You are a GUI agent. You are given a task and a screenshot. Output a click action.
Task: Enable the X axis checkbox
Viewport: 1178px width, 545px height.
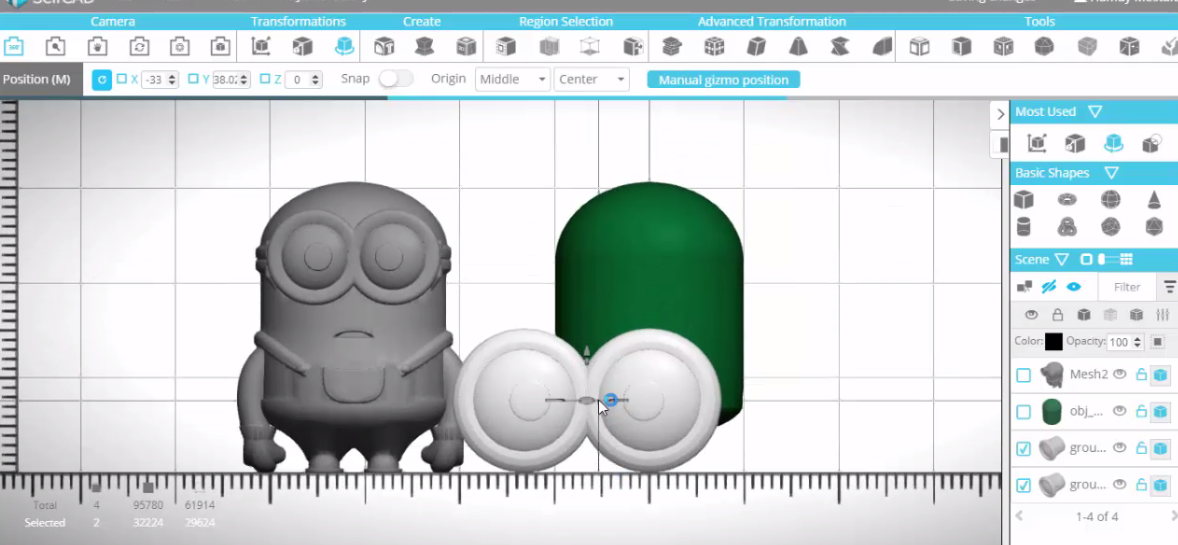pos(122,79)
